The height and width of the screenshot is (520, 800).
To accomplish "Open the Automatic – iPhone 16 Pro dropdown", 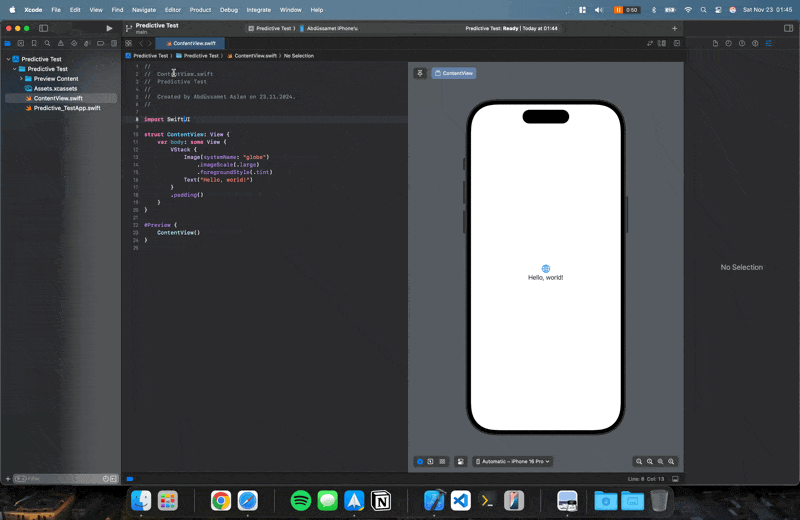I will click(513, 461).
